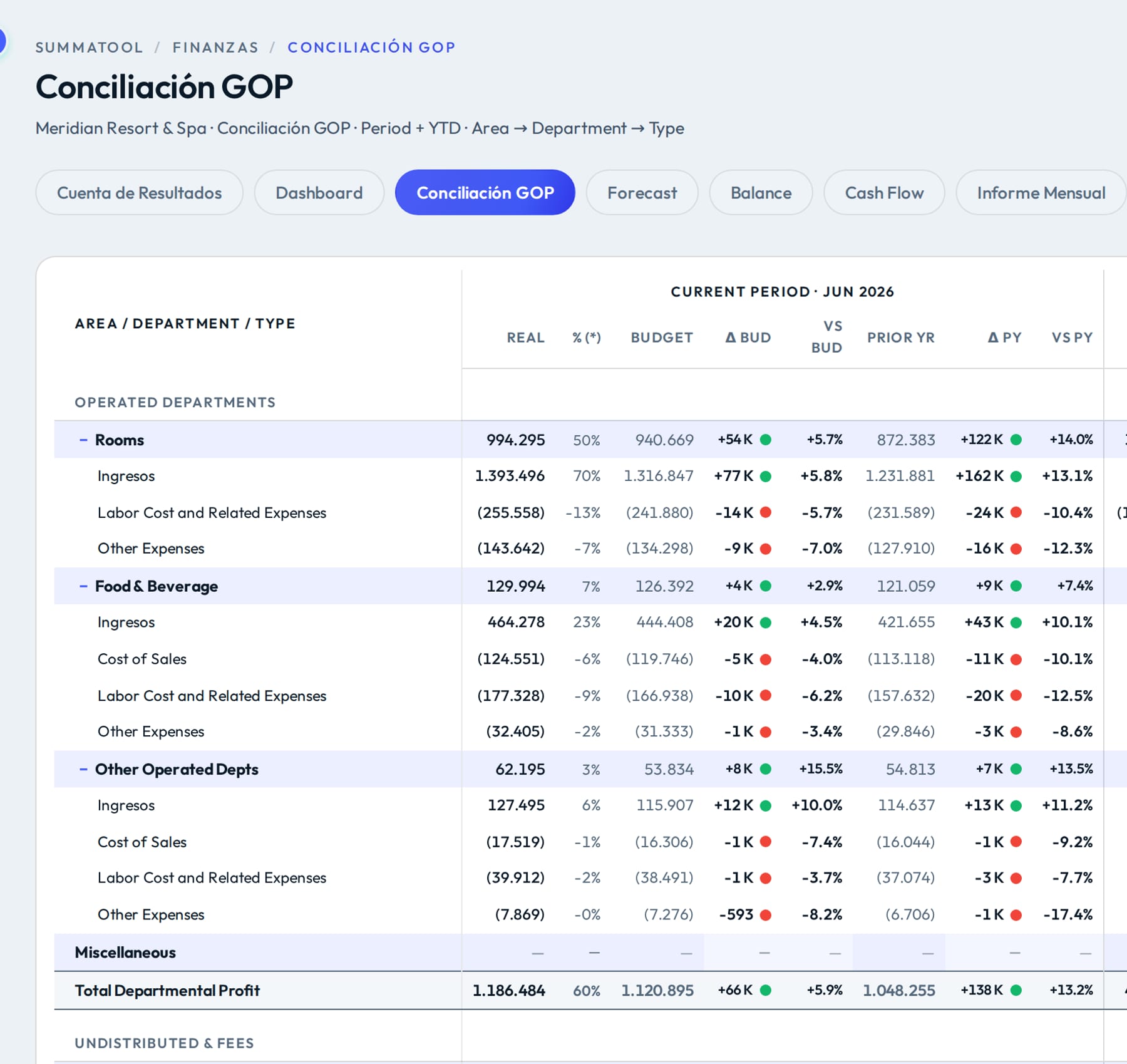This screenshot has width=1127, height=1064.
Task: Switch to the Dashboard tab
Action: 319,193
